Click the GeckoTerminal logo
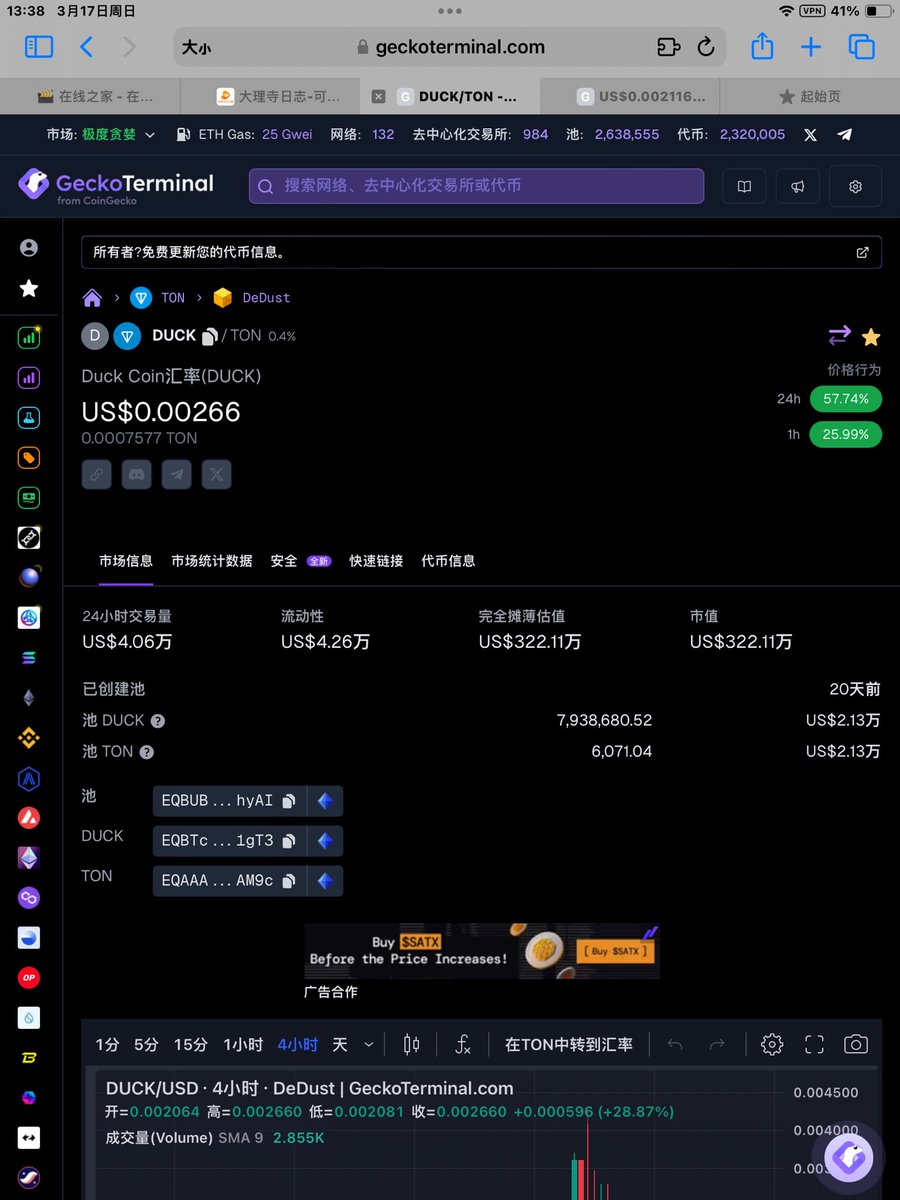900x1200 pixels. (x=116, y=186)
